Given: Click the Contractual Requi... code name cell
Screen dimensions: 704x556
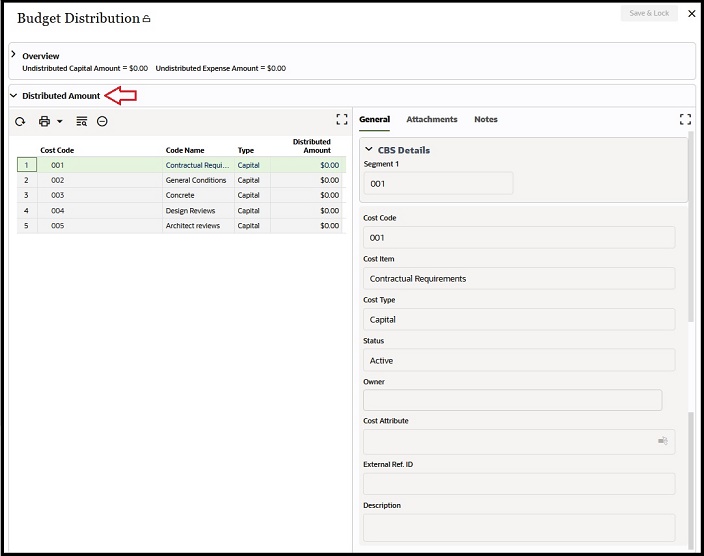Looking at the screenshot, I should pyautogui.click(x=198, y=165).
